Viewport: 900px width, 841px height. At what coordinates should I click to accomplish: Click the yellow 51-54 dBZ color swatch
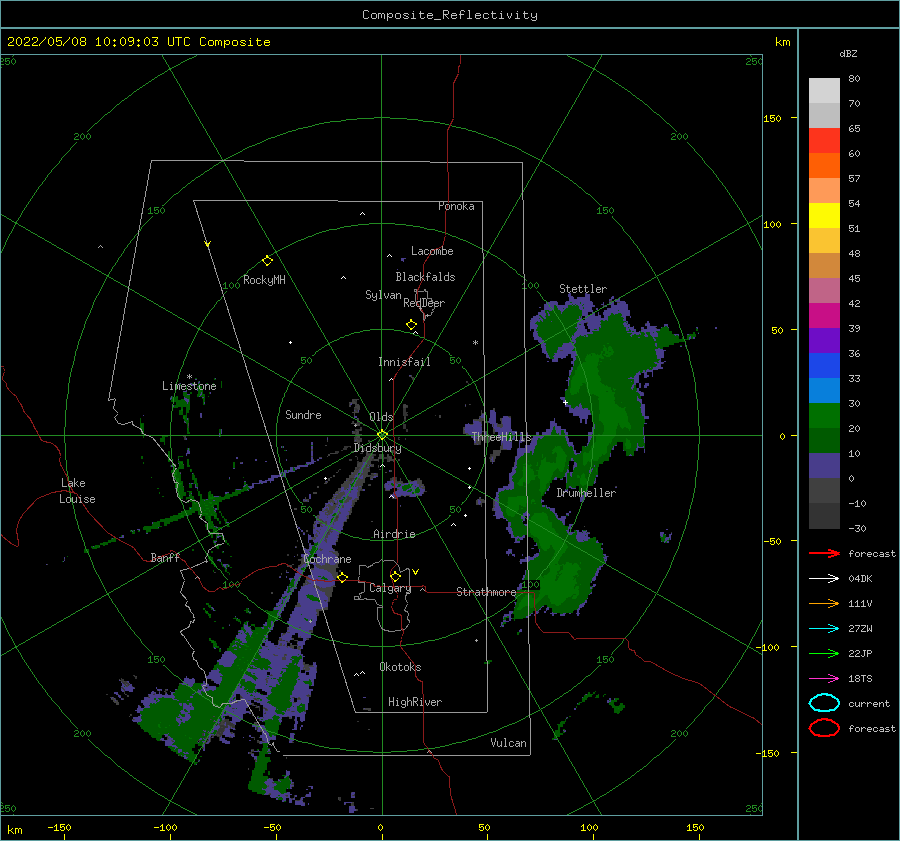824,215
